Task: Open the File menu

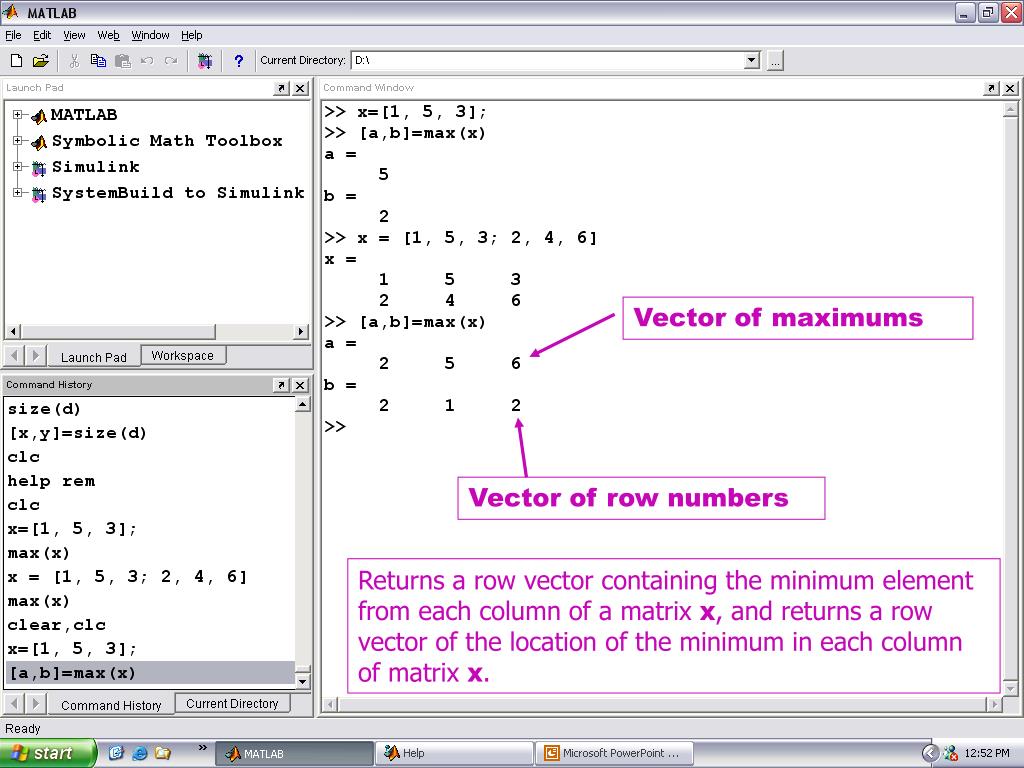Action: [x=13, y=35]
